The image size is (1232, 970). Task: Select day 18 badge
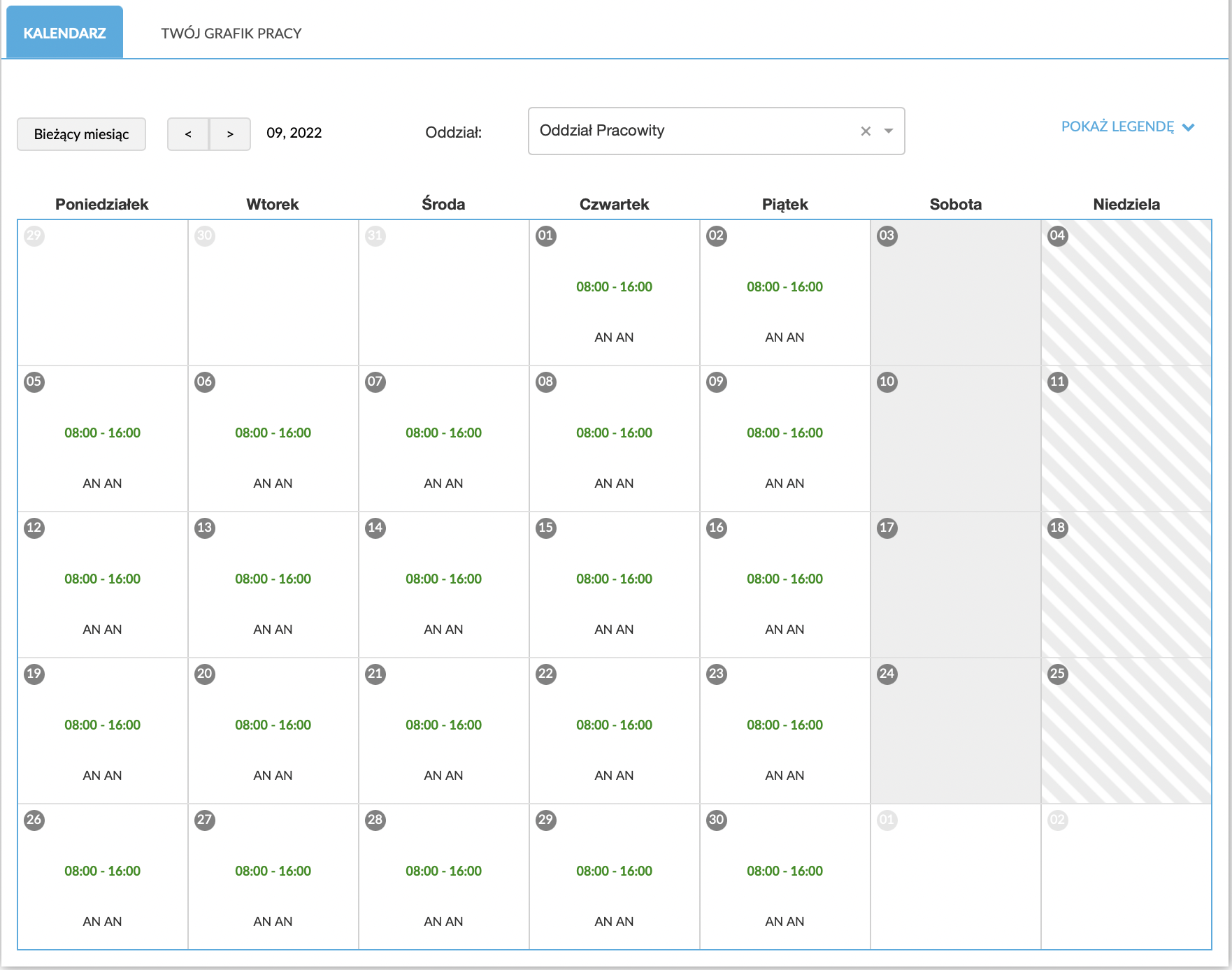(1058, 528)
